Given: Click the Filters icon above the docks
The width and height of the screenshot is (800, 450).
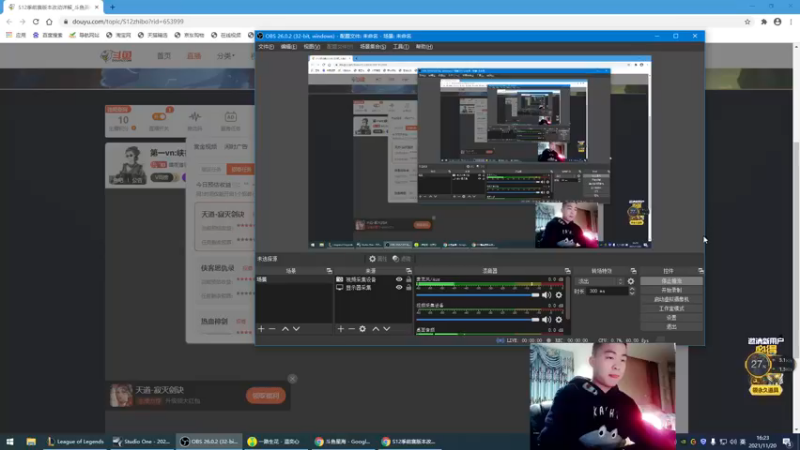Looking at the screenshot, I should (x=402, y=259).
